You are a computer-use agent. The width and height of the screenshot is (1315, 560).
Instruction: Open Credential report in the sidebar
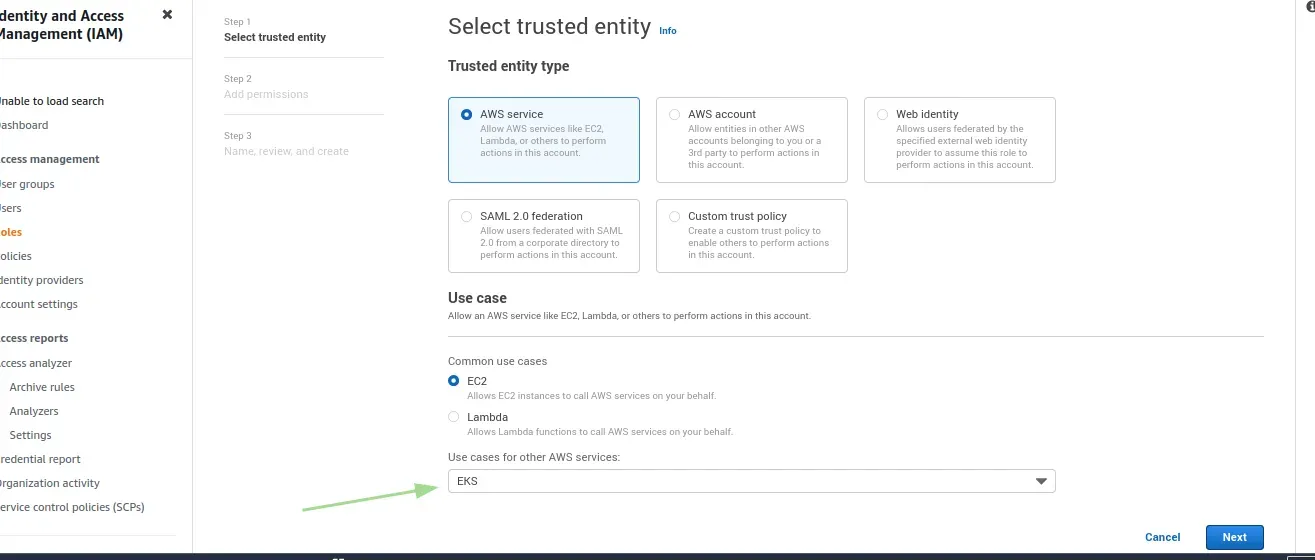40,459
